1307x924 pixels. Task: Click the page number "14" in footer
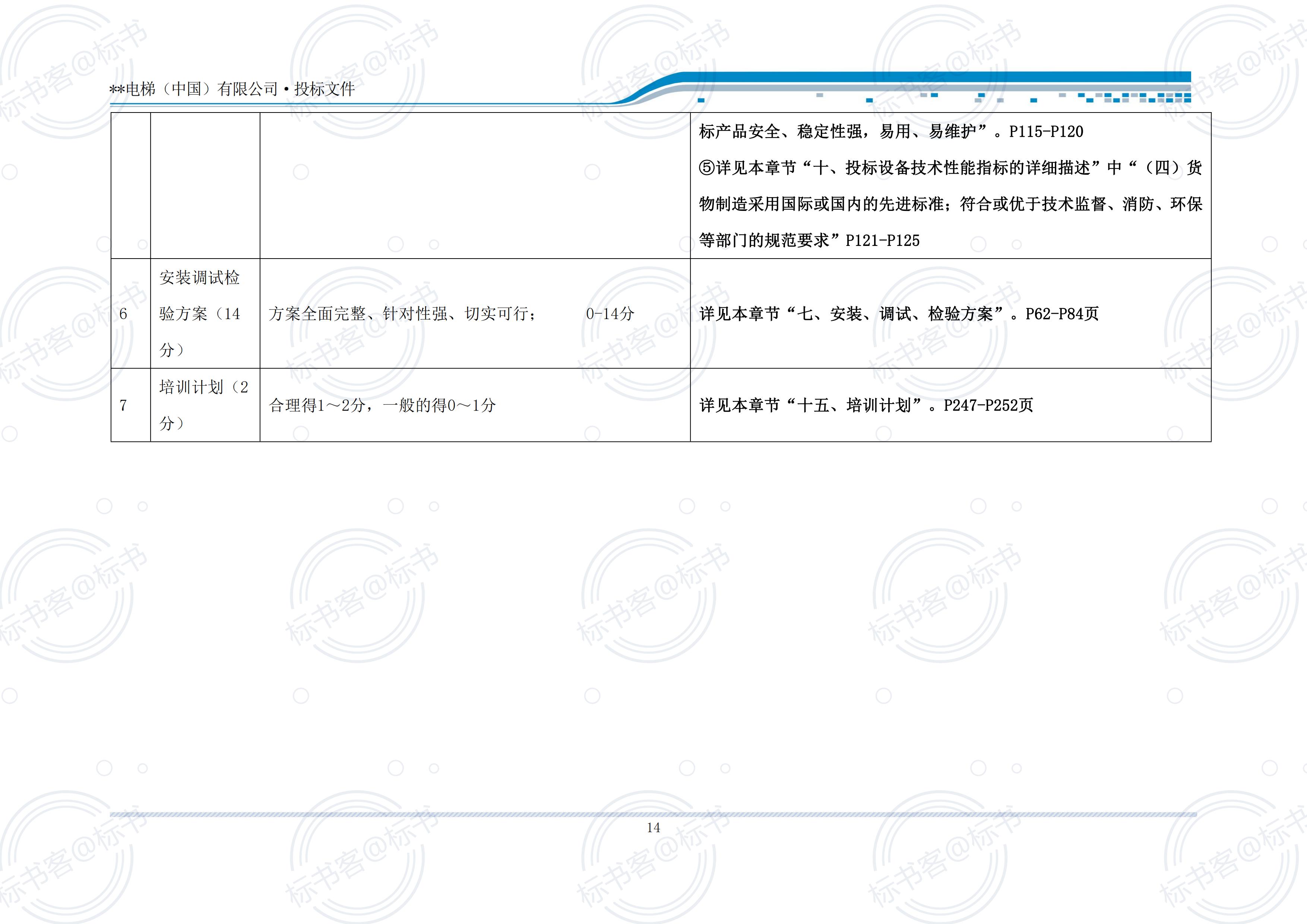[x=653, y=828]
